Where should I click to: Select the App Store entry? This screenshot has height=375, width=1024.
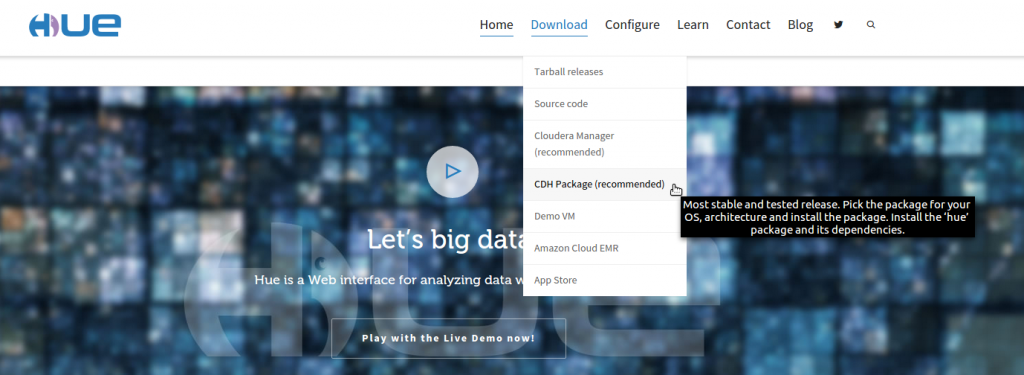605,280
